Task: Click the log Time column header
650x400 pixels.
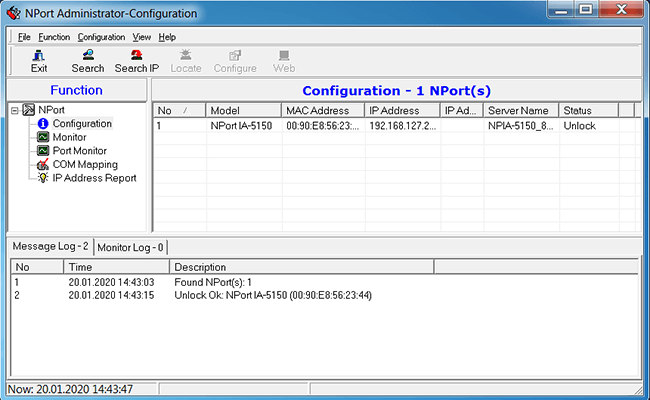Action: (x=116, y=267)
